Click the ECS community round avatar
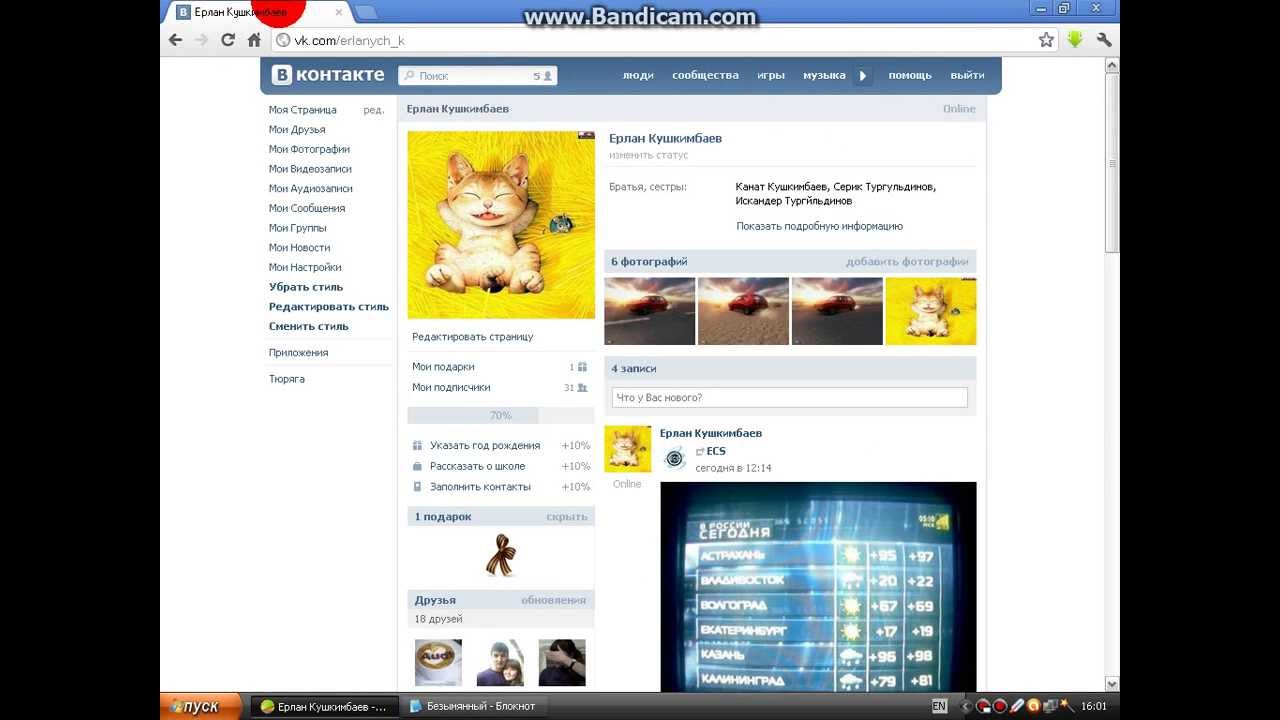 coord(675,458)
